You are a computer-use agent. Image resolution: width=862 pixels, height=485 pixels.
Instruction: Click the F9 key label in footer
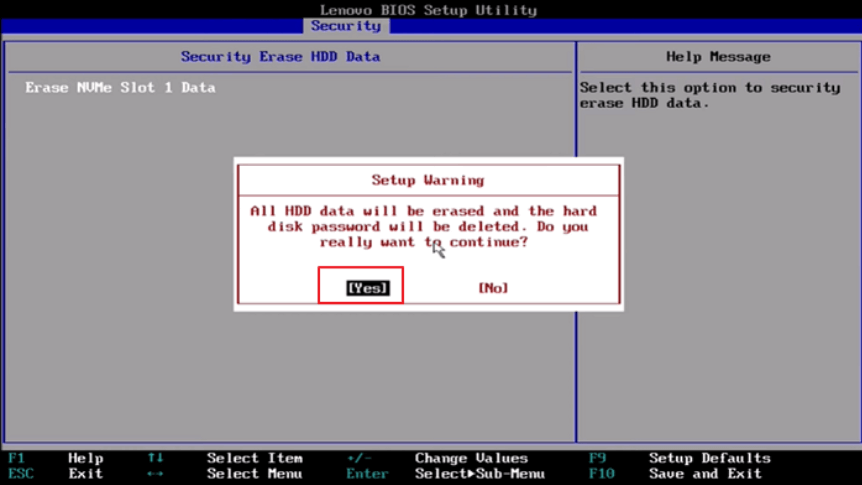(597, 458)
